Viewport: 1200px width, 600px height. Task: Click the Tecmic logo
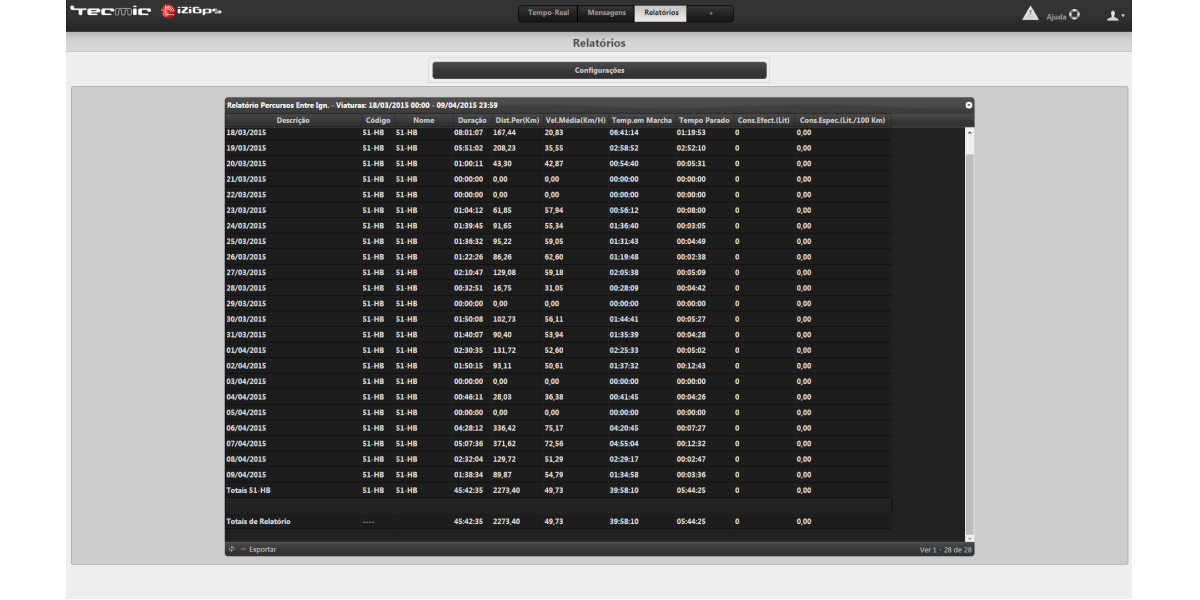[110, 12]
